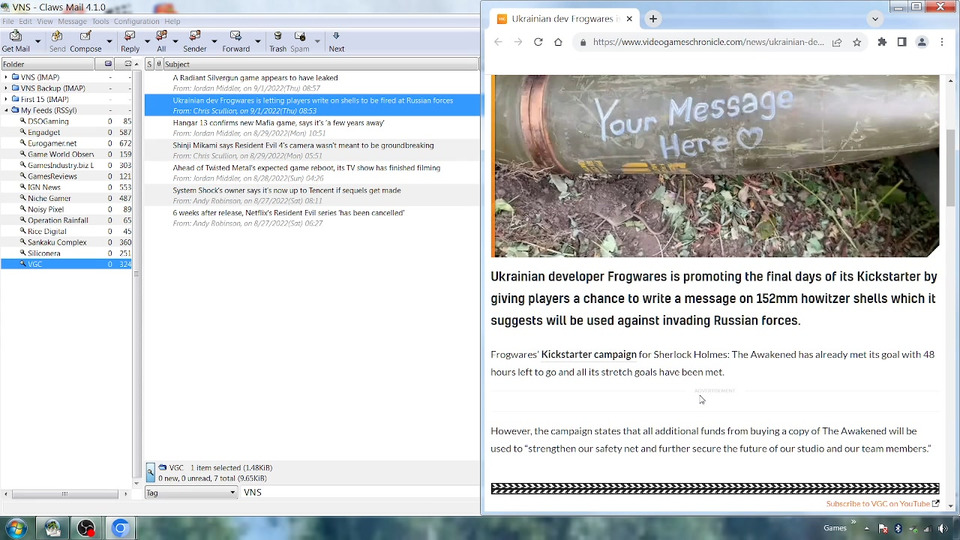Click browser Home icon
960x540 pixels.
[x=558, y=42]
